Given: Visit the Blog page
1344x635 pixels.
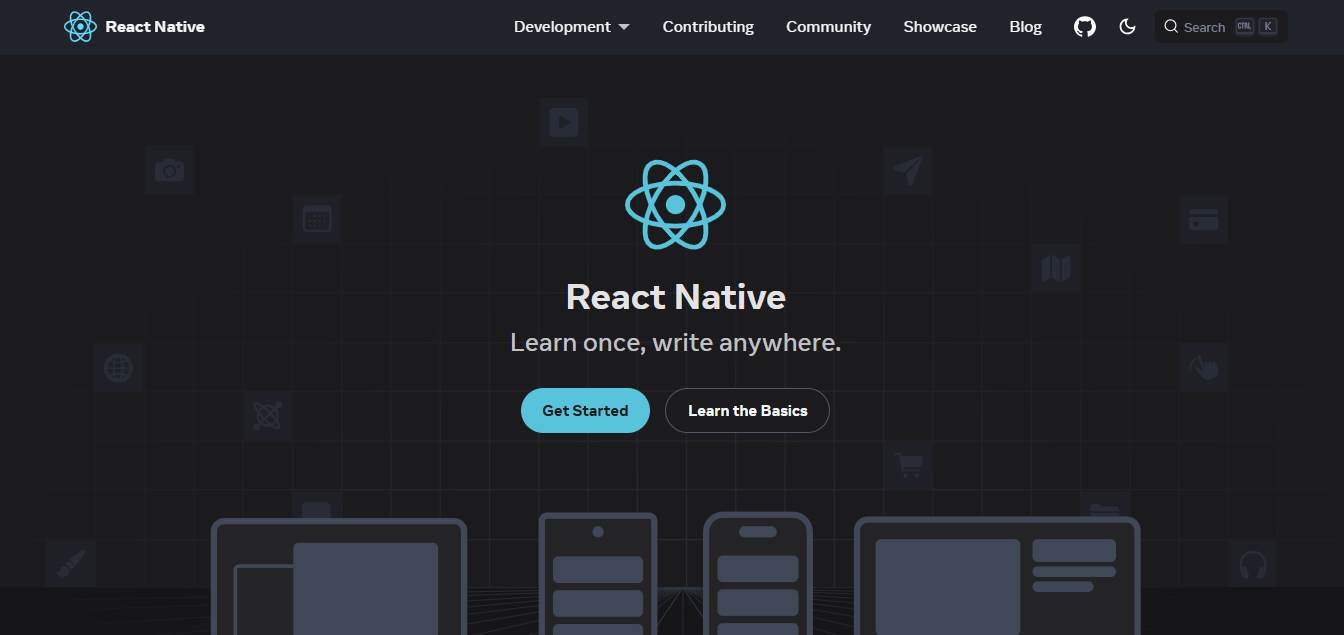Looking at the screenshot, I should pos(1025,27).
